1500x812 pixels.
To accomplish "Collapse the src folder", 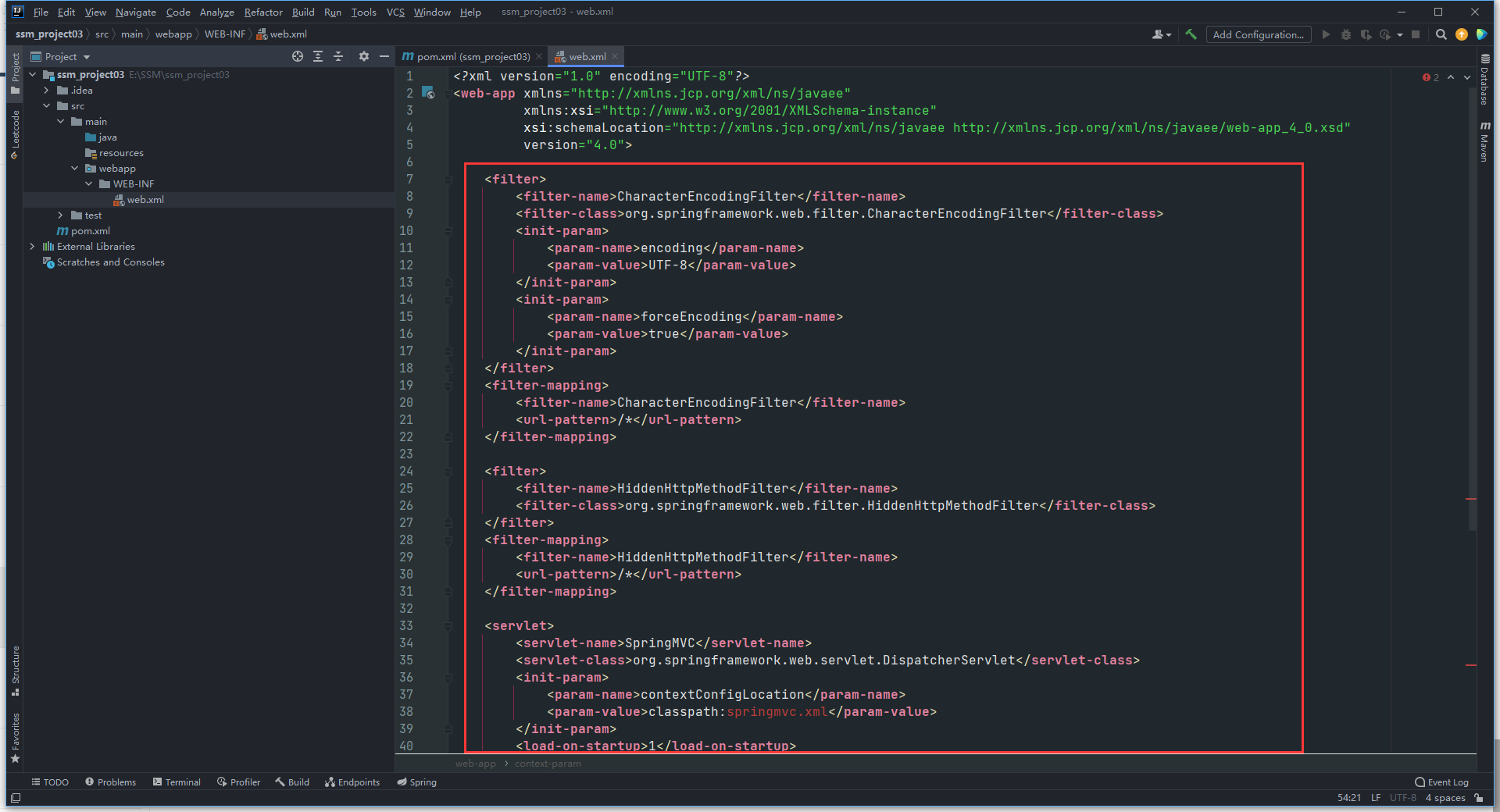I will point(46,106).
